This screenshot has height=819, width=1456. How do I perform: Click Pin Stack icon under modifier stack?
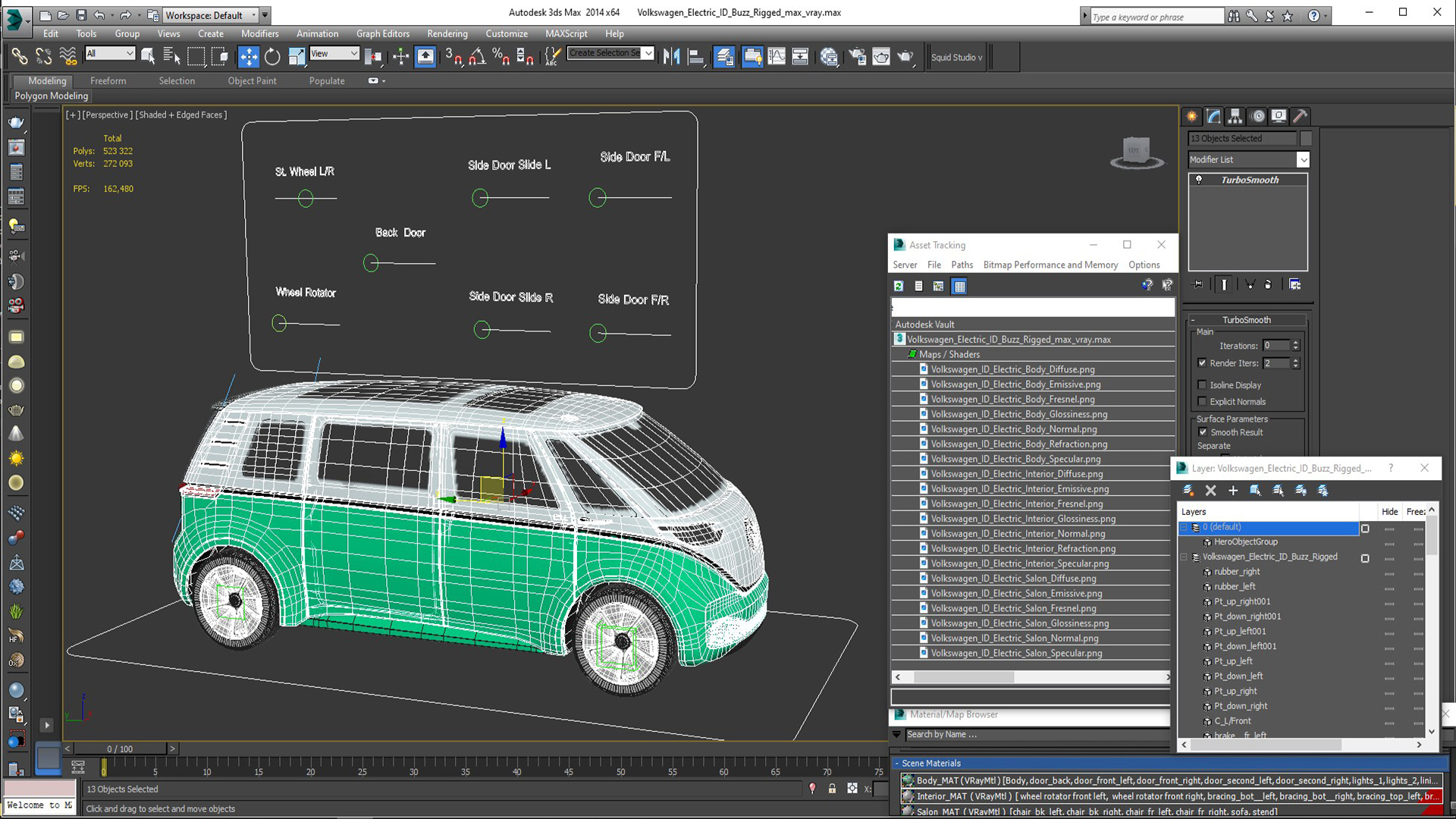click(1197, 284)
